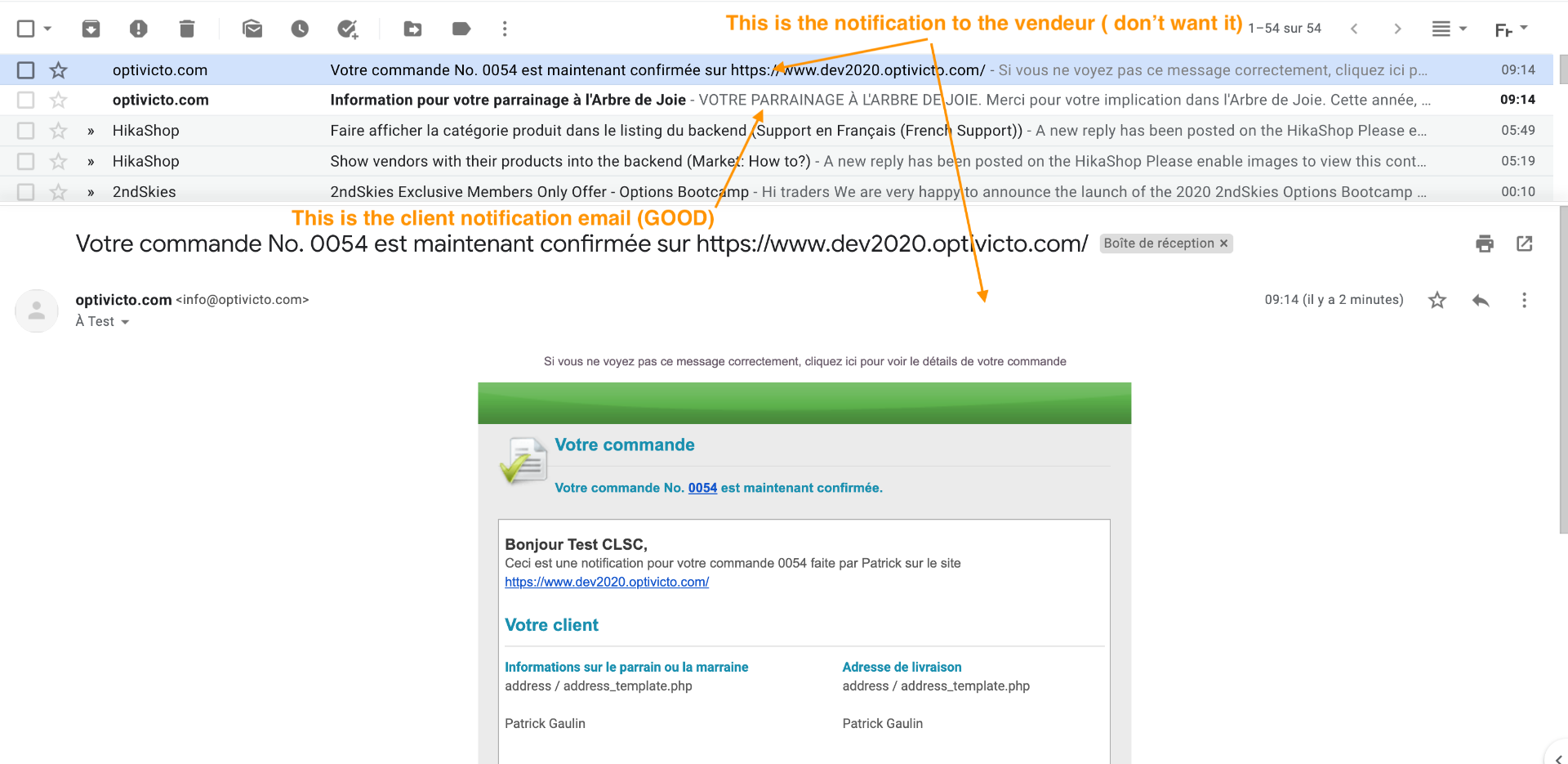Click the Archive icon in toolbar
Viewport: 1568px width, 764px height.
click(91, 29)
